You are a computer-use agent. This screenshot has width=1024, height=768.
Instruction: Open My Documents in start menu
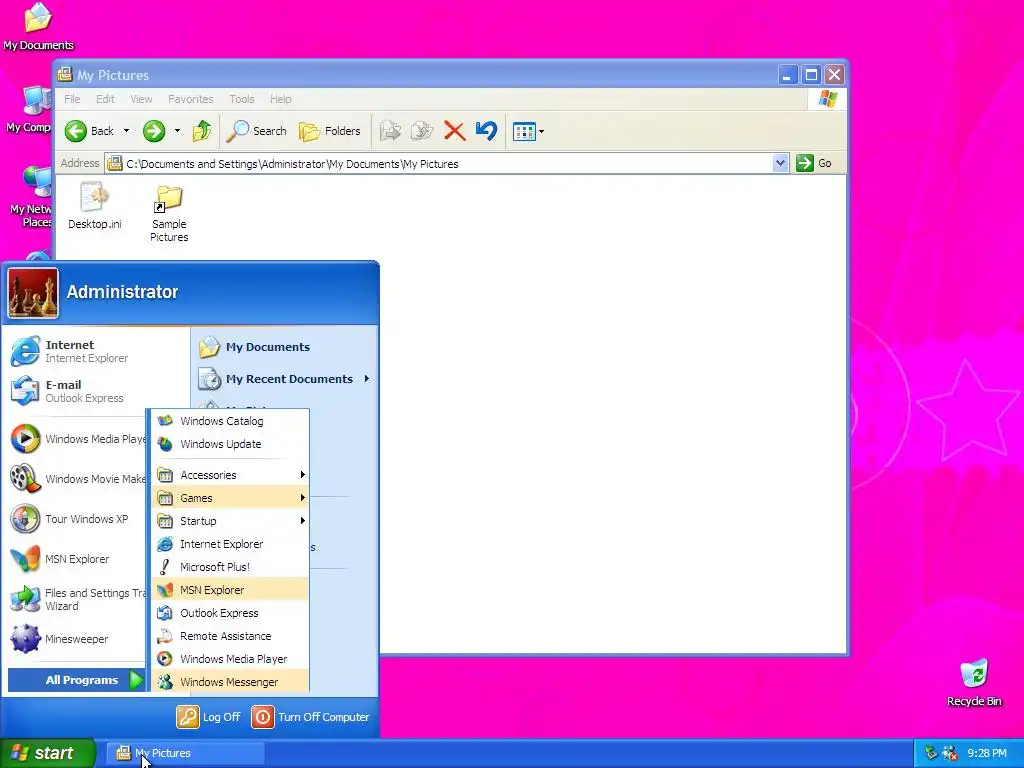[255, 347]
